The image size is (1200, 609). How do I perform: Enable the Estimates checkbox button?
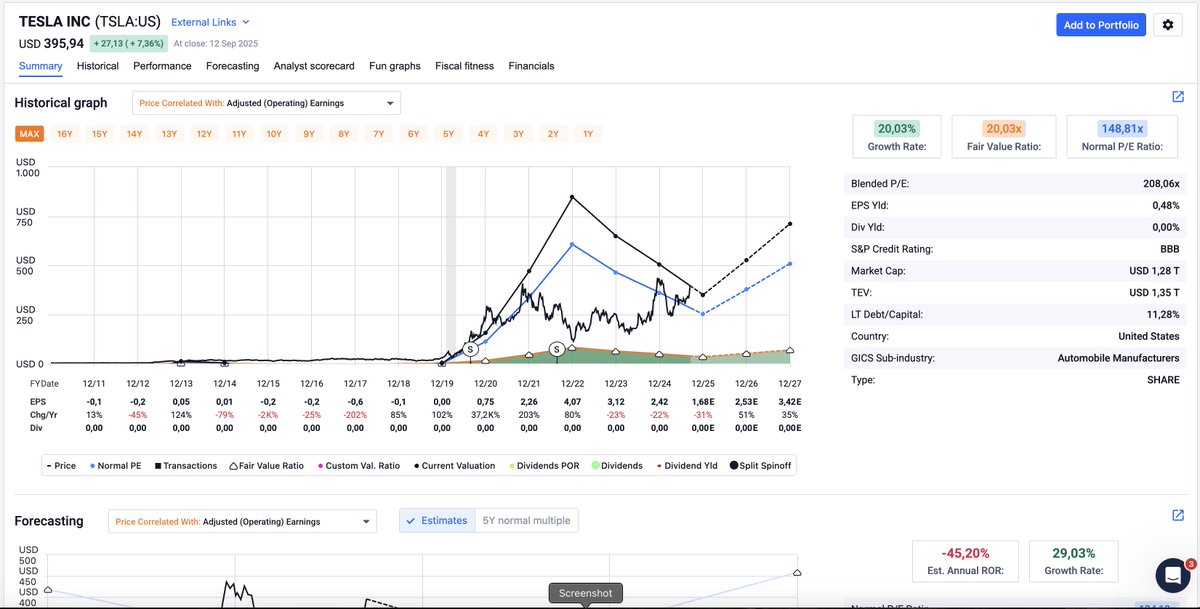(437, 521)
